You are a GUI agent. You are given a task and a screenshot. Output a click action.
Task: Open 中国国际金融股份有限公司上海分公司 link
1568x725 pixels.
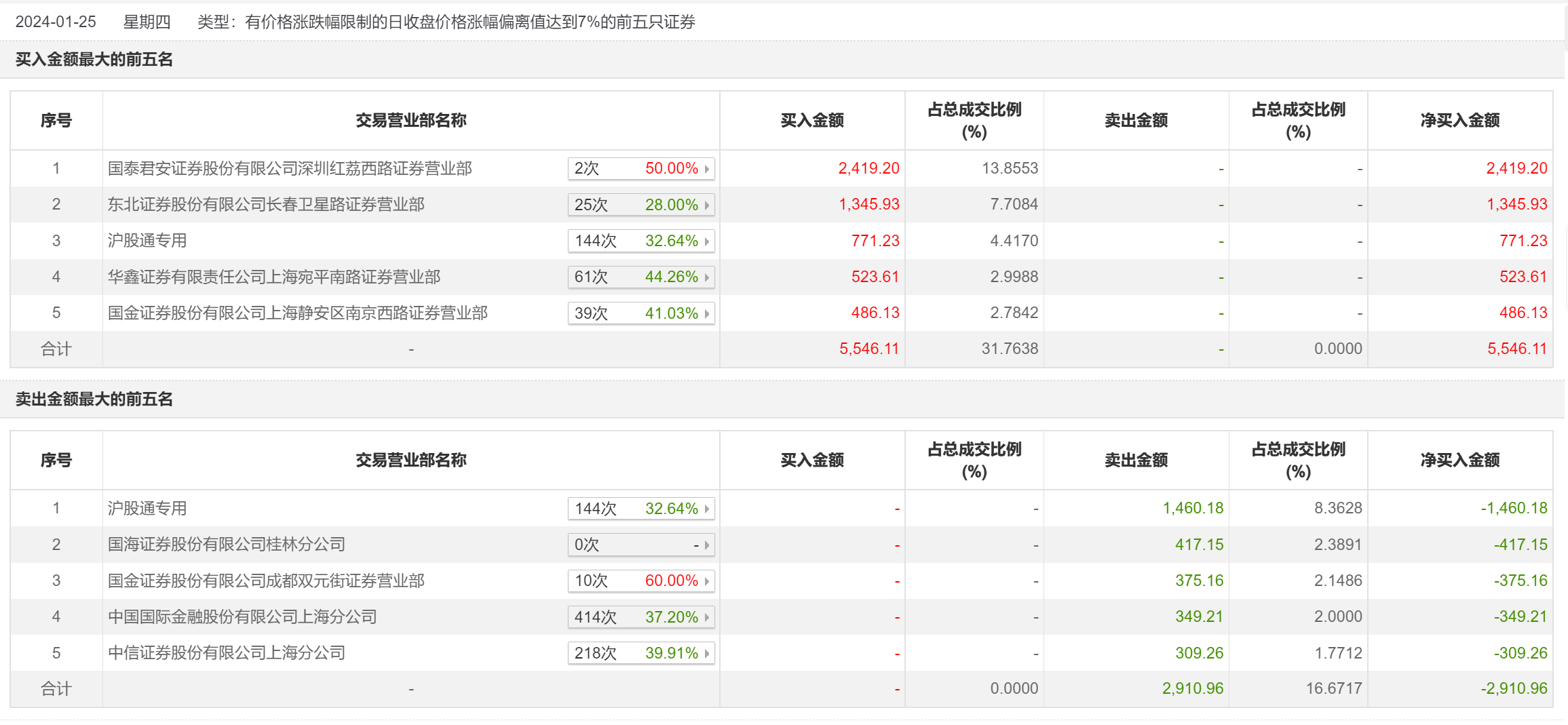(242, 616)
